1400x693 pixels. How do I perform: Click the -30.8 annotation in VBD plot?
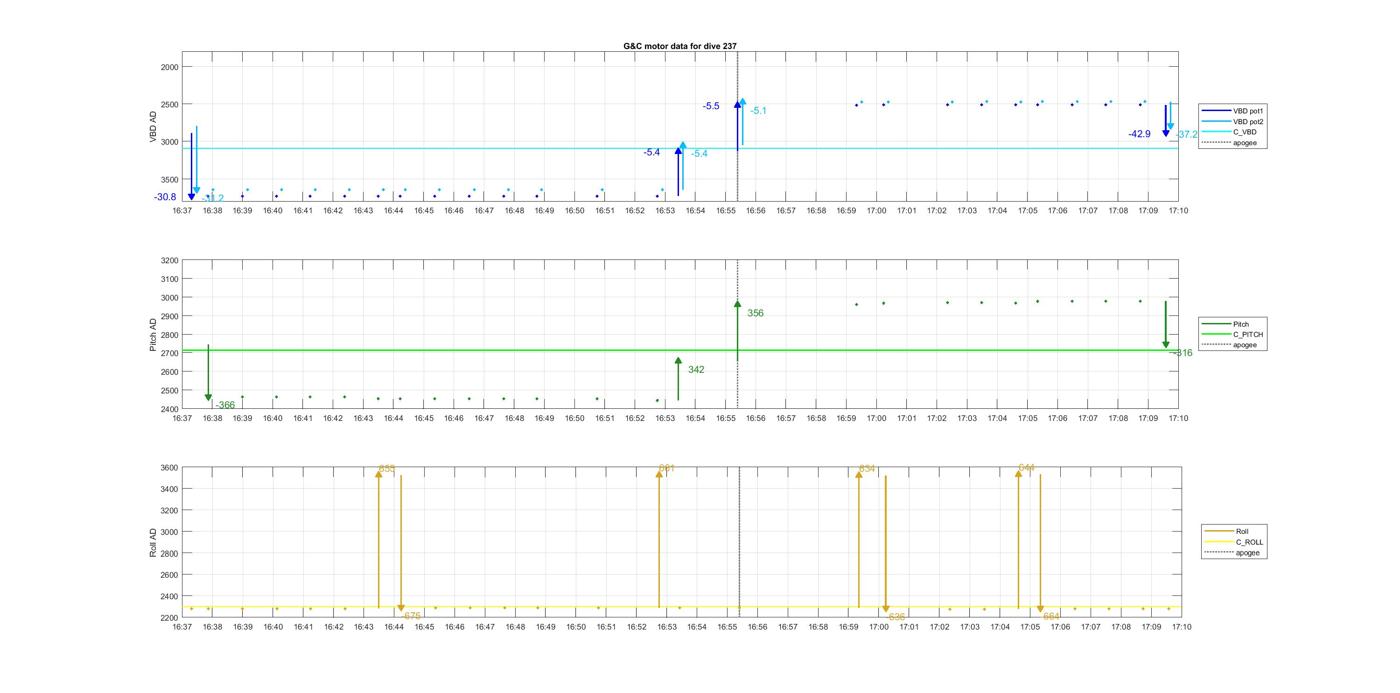click(x=165, y=197)
